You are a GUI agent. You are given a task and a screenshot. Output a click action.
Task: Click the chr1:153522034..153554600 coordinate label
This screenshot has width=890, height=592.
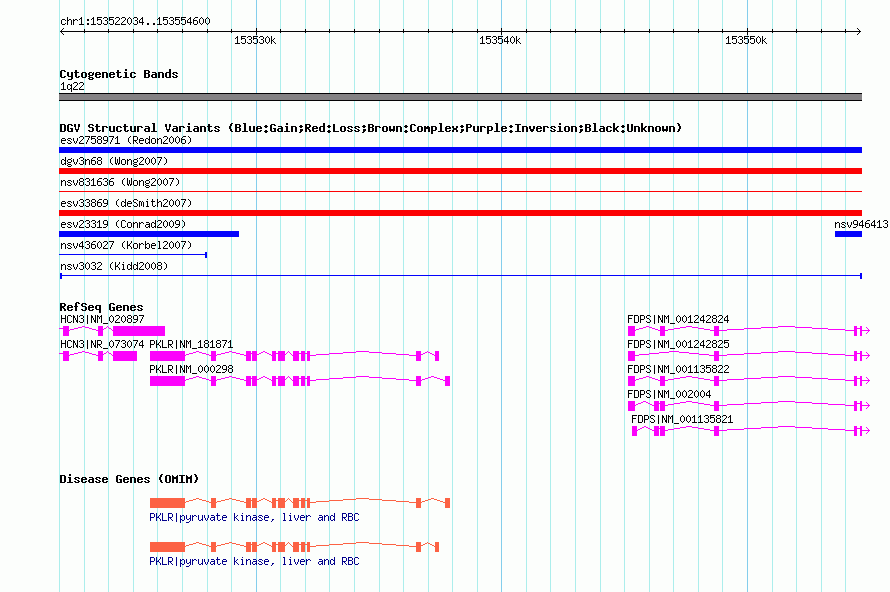(x=135, y=21)
